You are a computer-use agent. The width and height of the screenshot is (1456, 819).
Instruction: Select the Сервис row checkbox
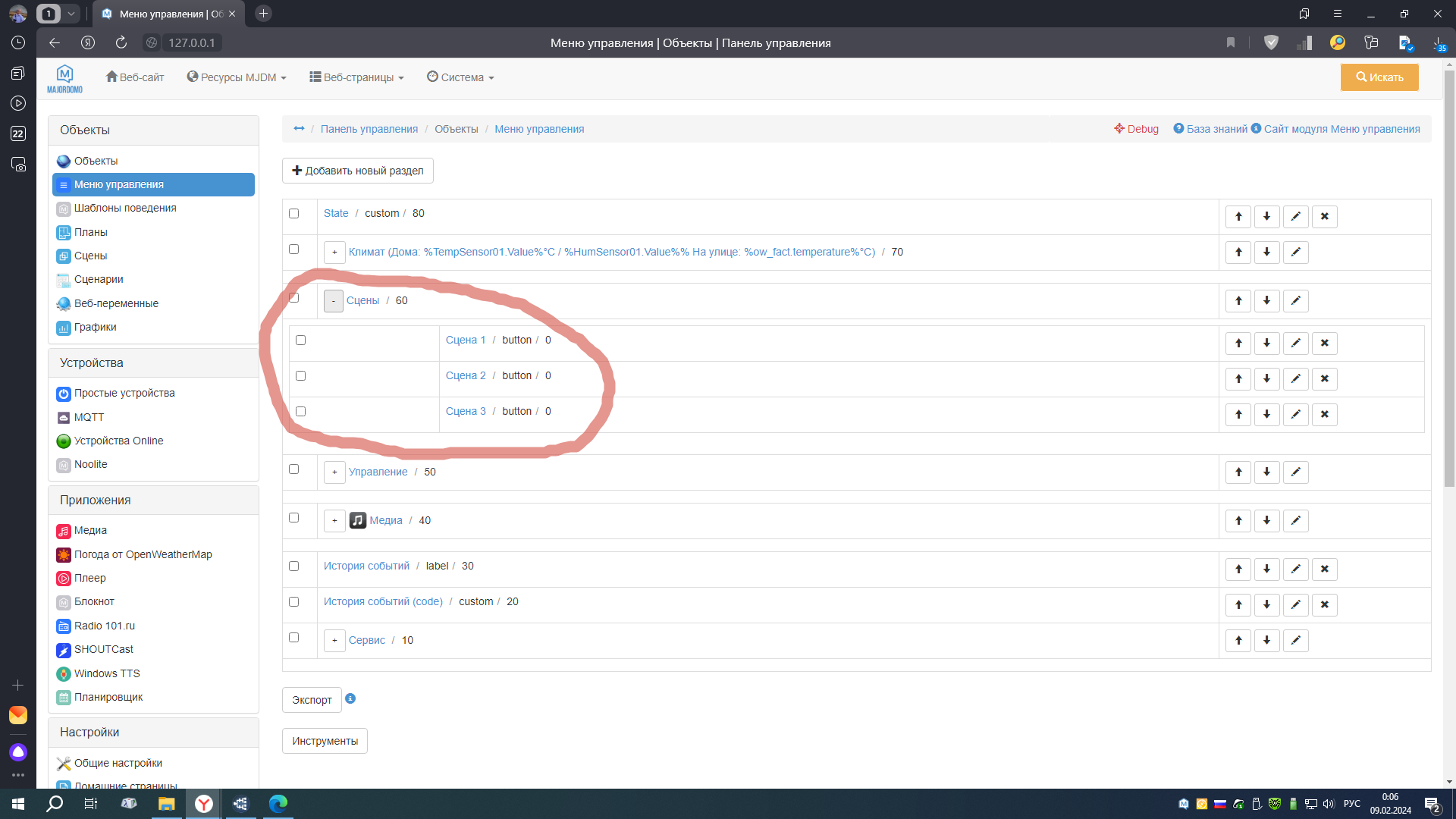point(294,638)
